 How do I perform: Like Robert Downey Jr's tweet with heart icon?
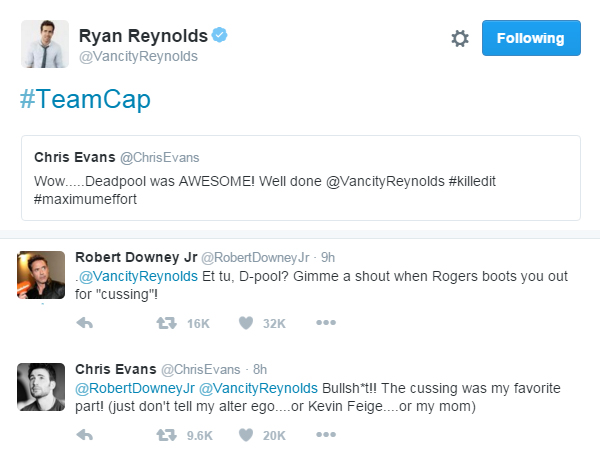click(246, 323)
